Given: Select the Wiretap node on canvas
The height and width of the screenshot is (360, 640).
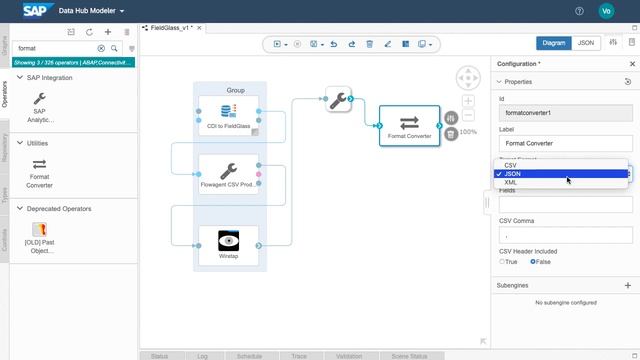Looking at the screenshot, I should [x=229, y=245].
